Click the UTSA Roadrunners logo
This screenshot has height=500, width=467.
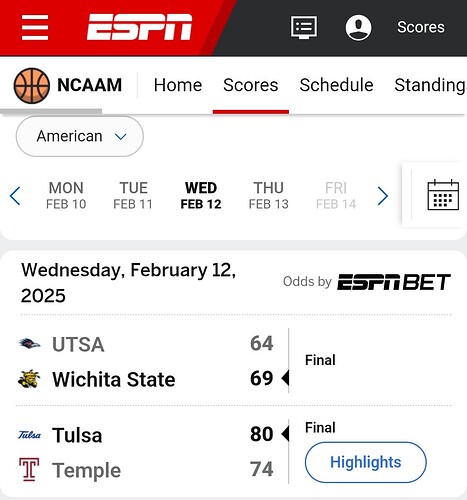pyautogui.click(x=29, y=344)
